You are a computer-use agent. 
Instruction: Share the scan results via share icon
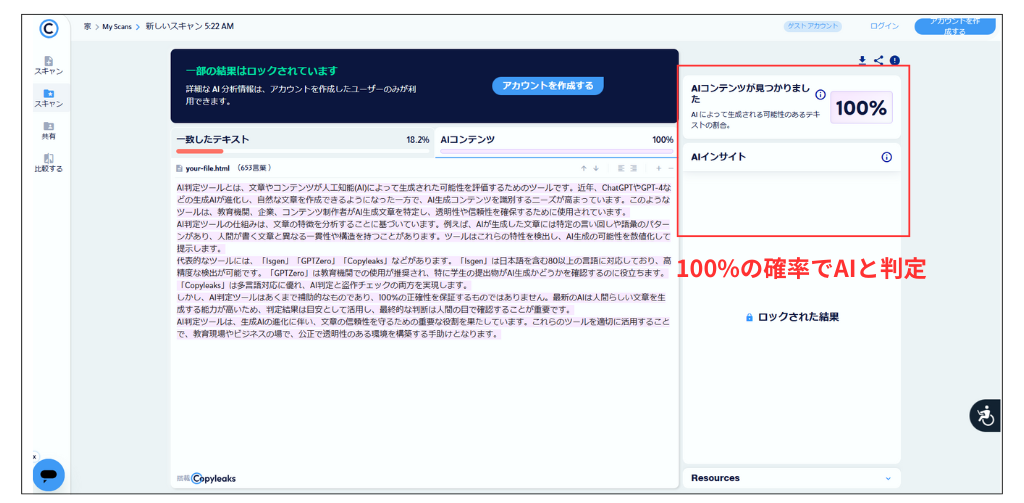[x=878, y=60]
